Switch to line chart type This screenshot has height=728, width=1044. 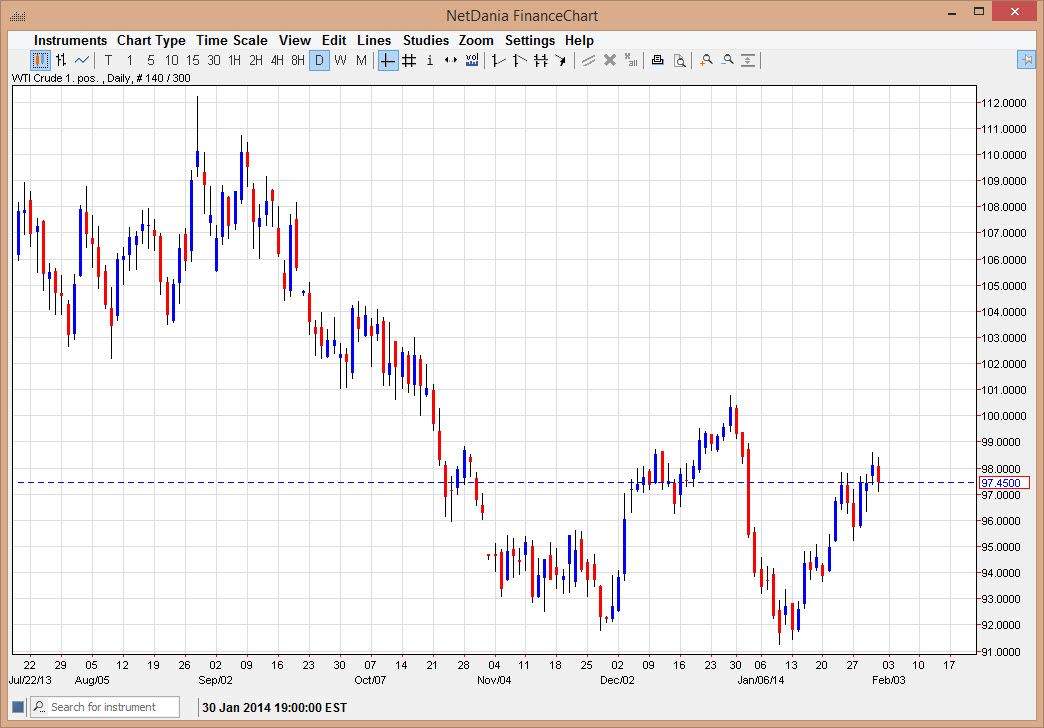81,60
